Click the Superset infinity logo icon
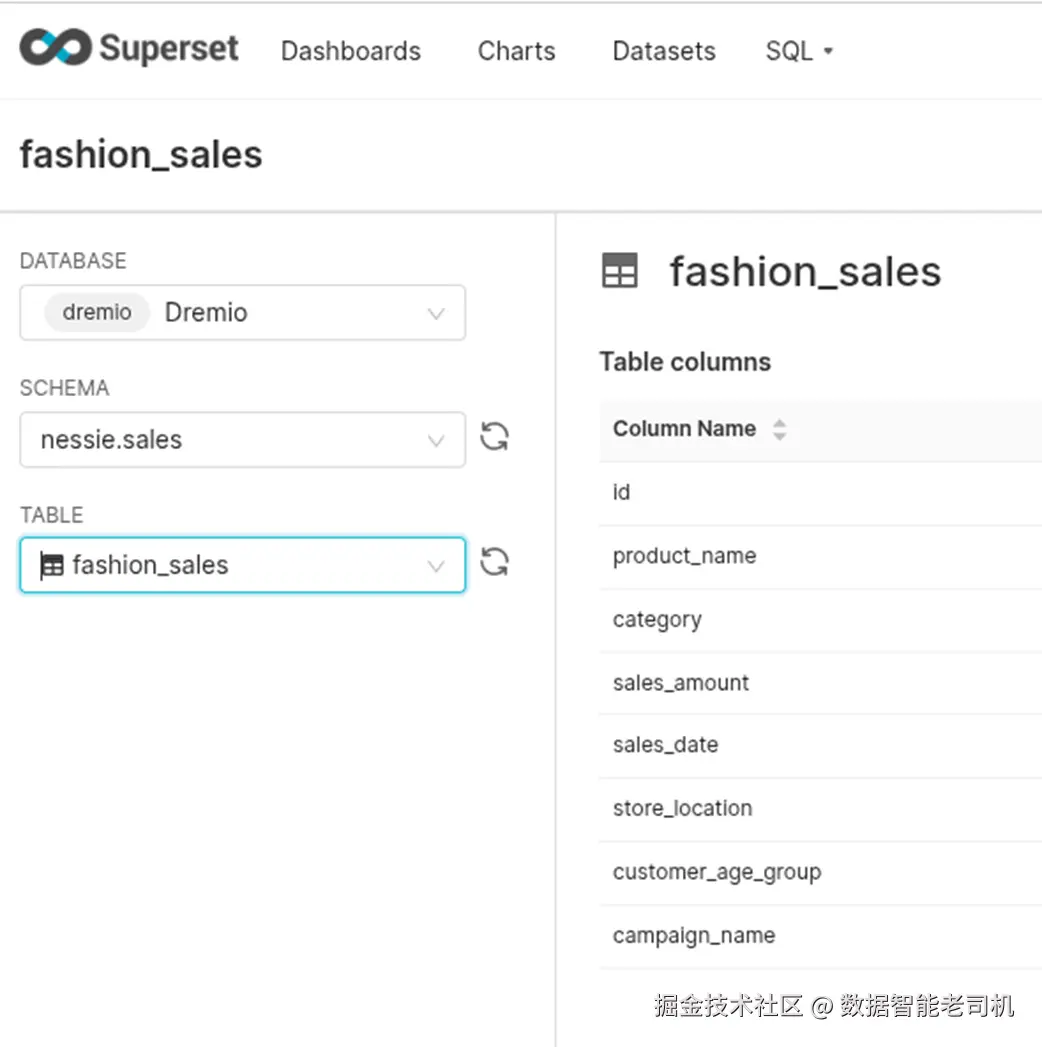Viewport: 1042px width, 1047px height. click(55, 48)
